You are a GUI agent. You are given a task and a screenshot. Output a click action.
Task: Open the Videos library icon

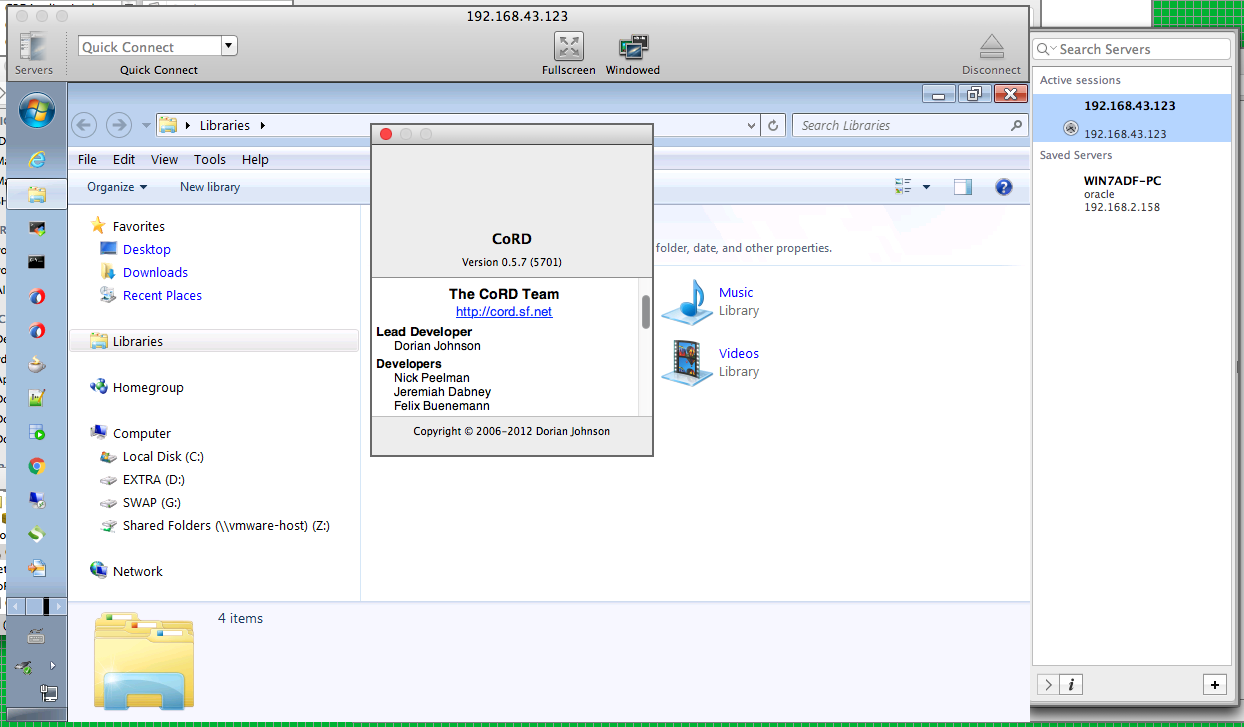(686, 362)
